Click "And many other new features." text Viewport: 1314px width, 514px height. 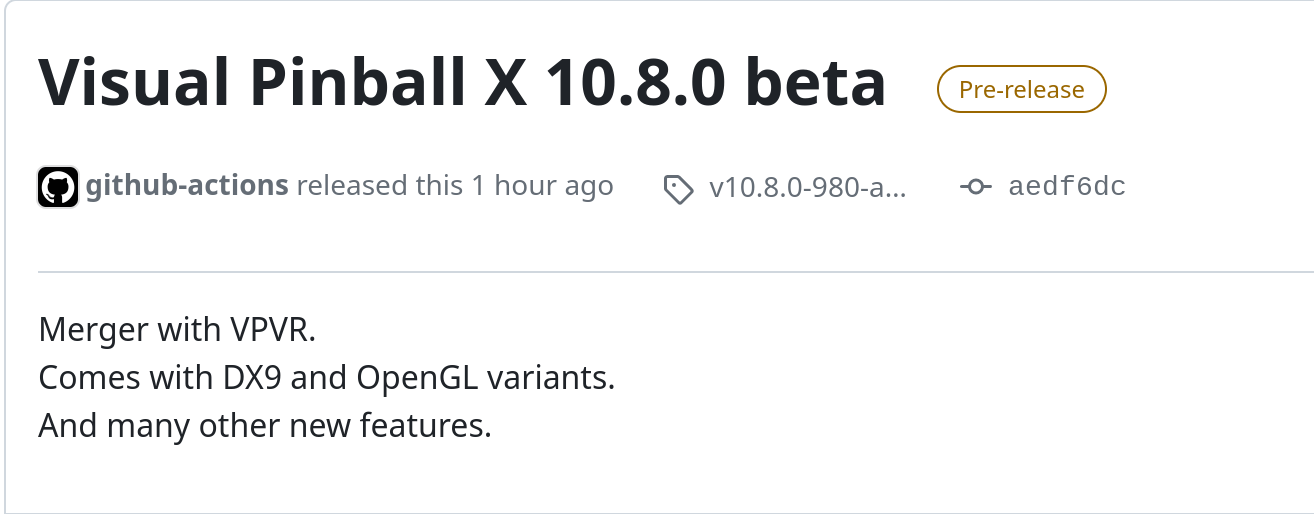click(265, 427)
